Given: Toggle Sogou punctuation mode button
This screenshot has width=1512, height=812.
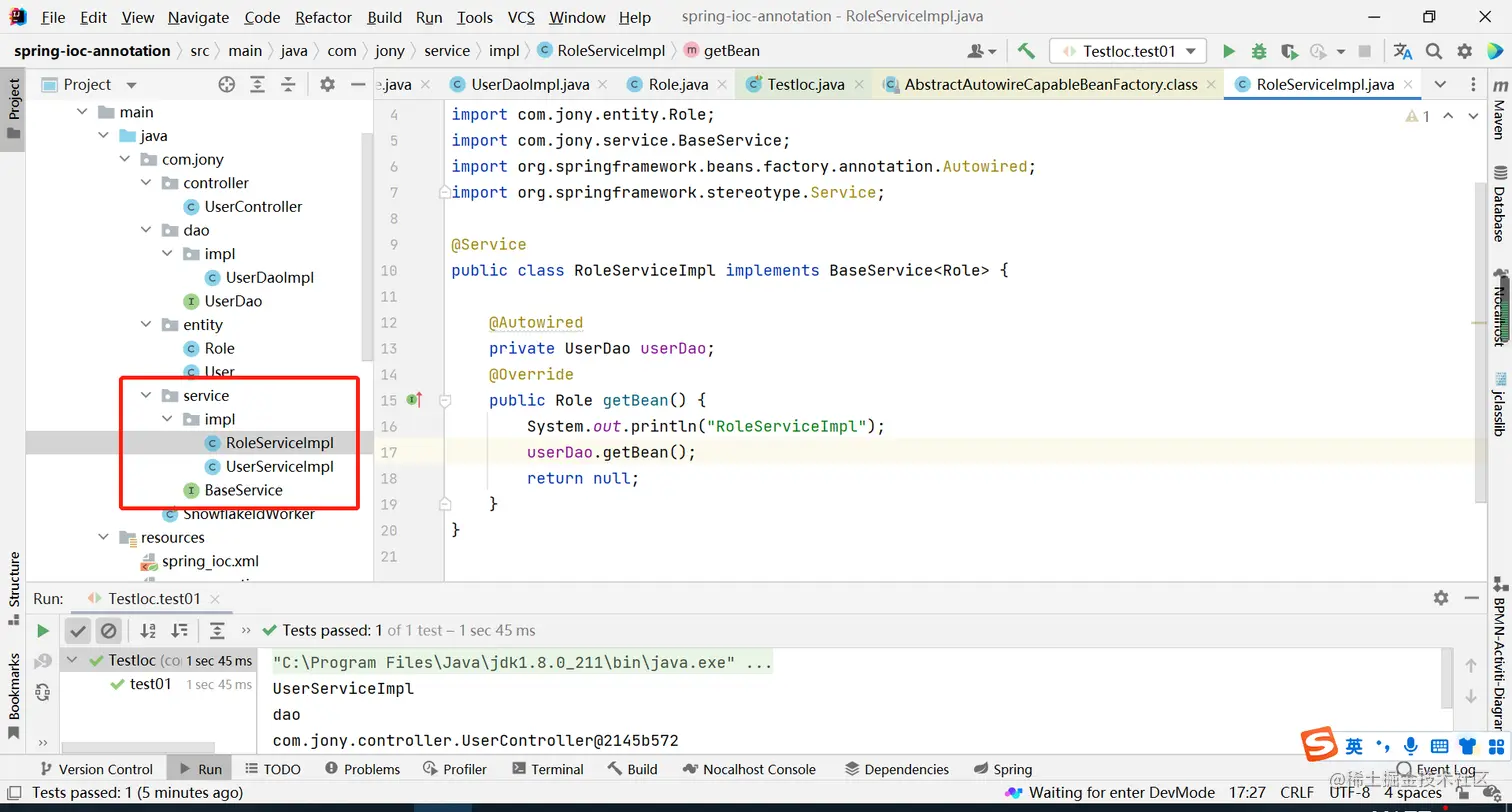Looking at the screenshot, I should pyautogui.click(x=1383, y=746).
